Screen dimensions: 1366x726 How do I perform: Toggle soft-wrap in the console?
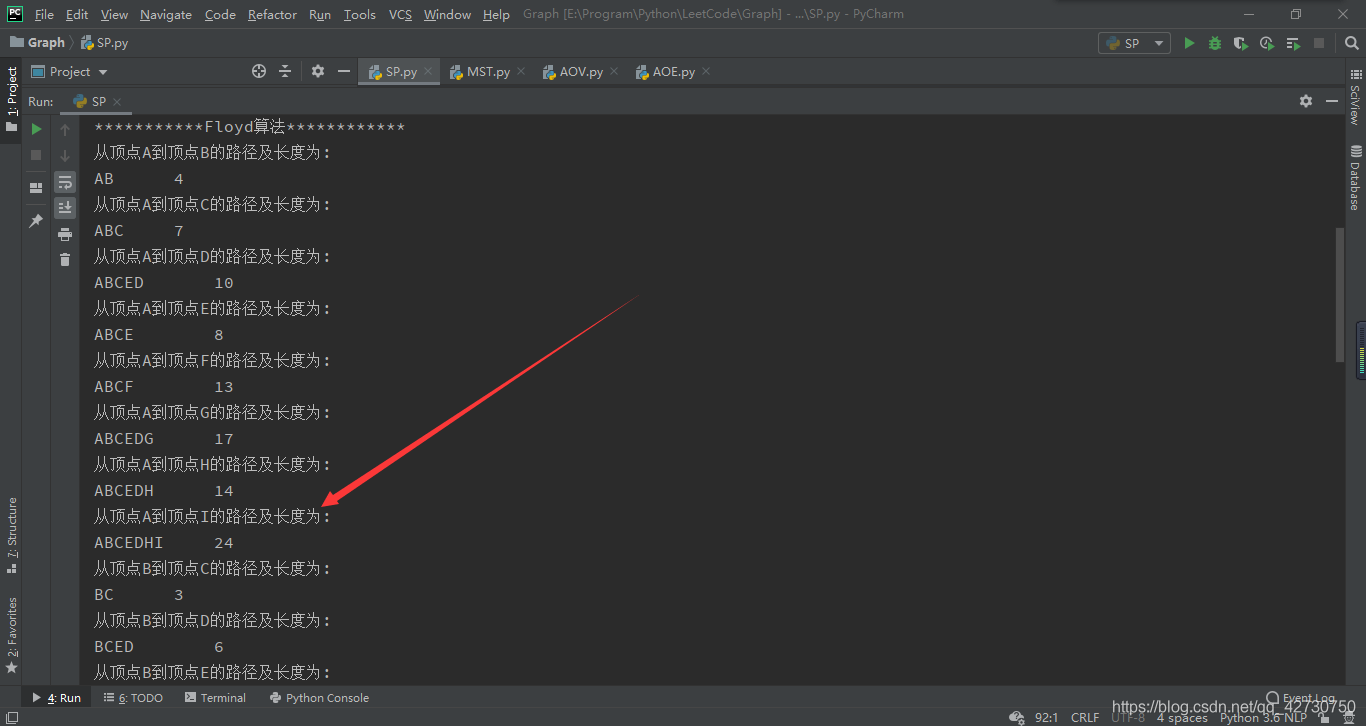(65, 182)
